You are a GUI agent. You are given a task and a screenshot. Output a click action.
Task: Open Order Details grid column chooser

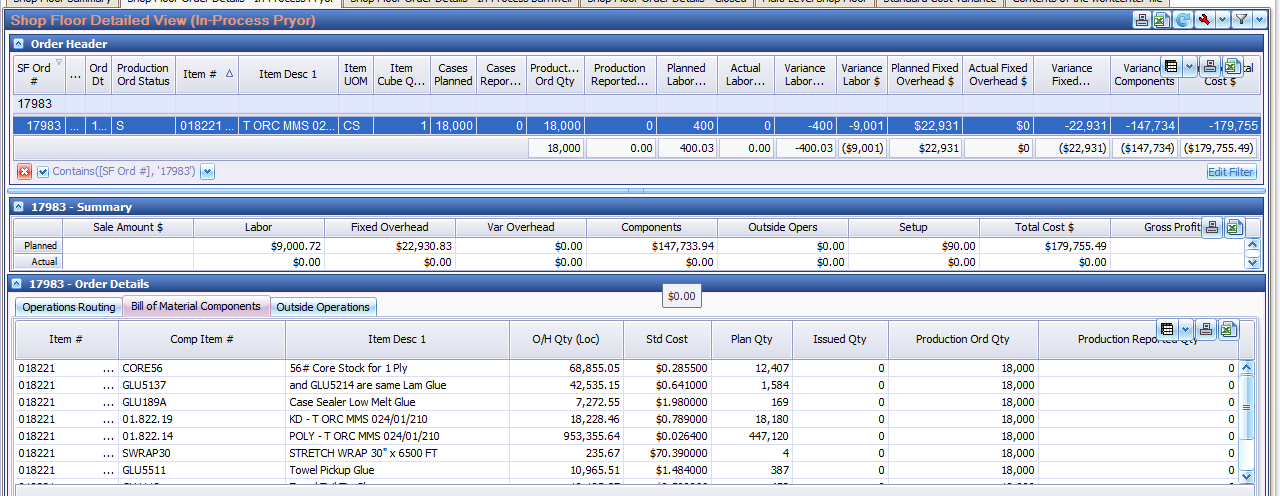pos(1166,330)
